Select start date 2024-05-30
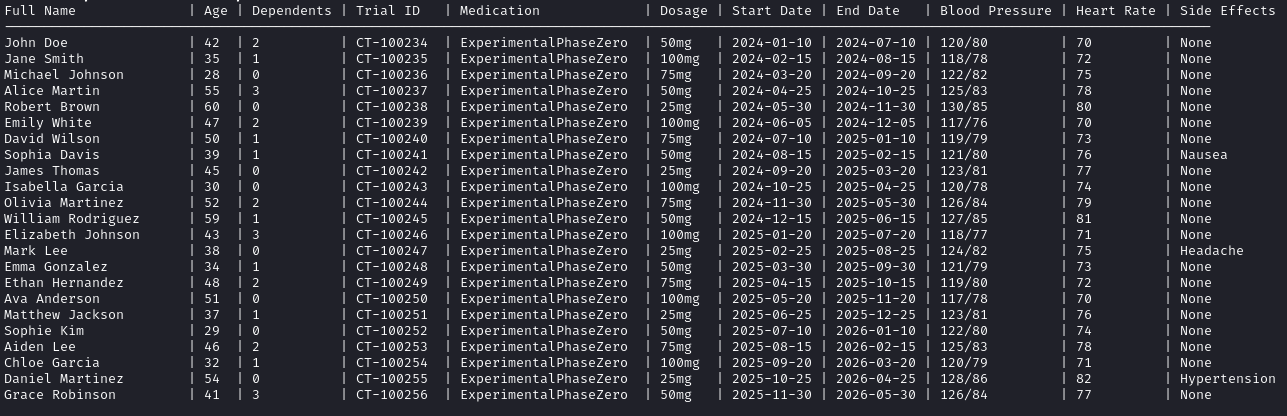The width and height of the screenshot is (1287, 416). coord(772,107)
